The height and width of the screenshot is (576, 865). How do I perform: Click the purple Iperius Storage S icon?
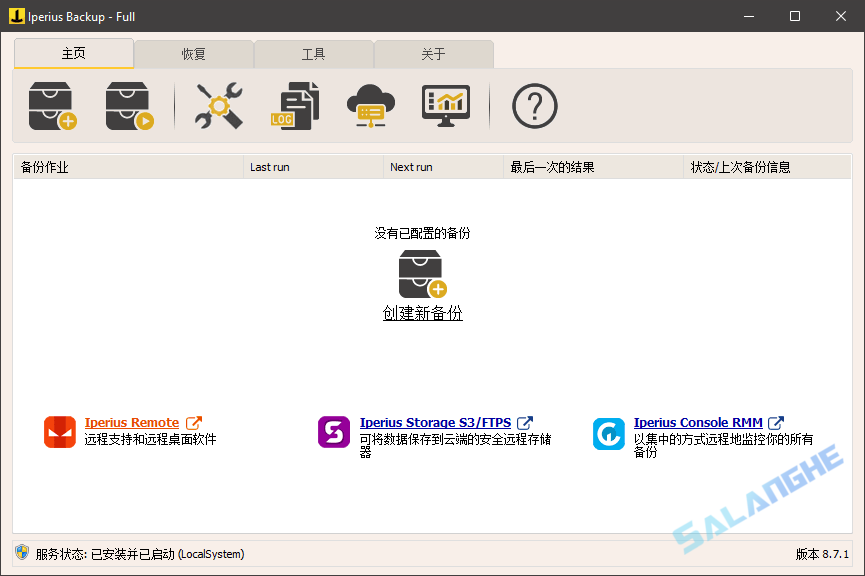pyautogui.click(x=333, y=433)
